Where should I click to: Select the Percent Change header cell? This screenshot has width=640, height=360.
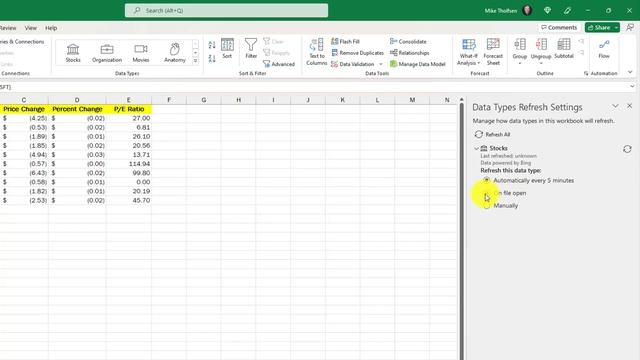[77, 109]
